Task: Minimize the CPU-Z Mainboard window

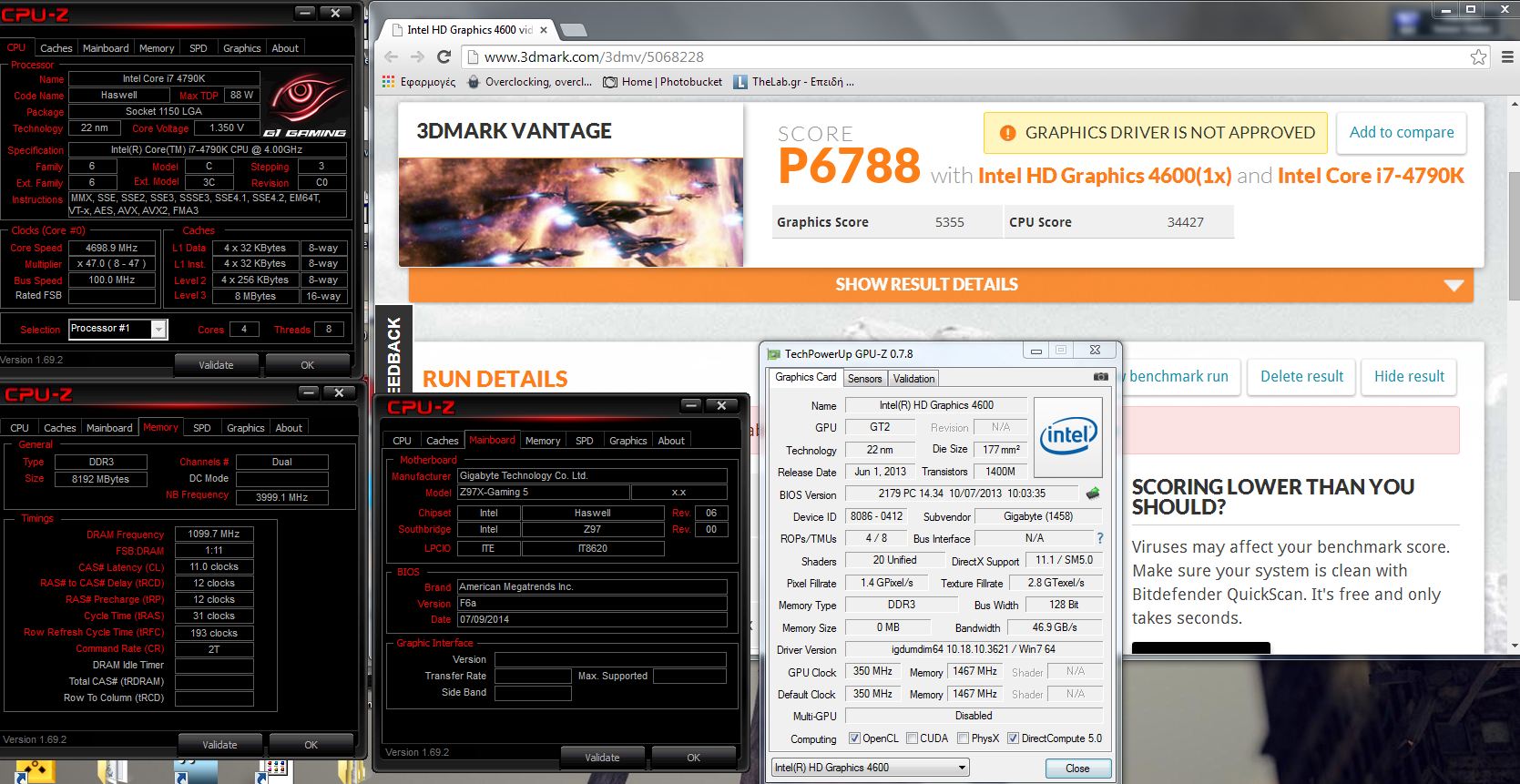Action: click(692, 405)
